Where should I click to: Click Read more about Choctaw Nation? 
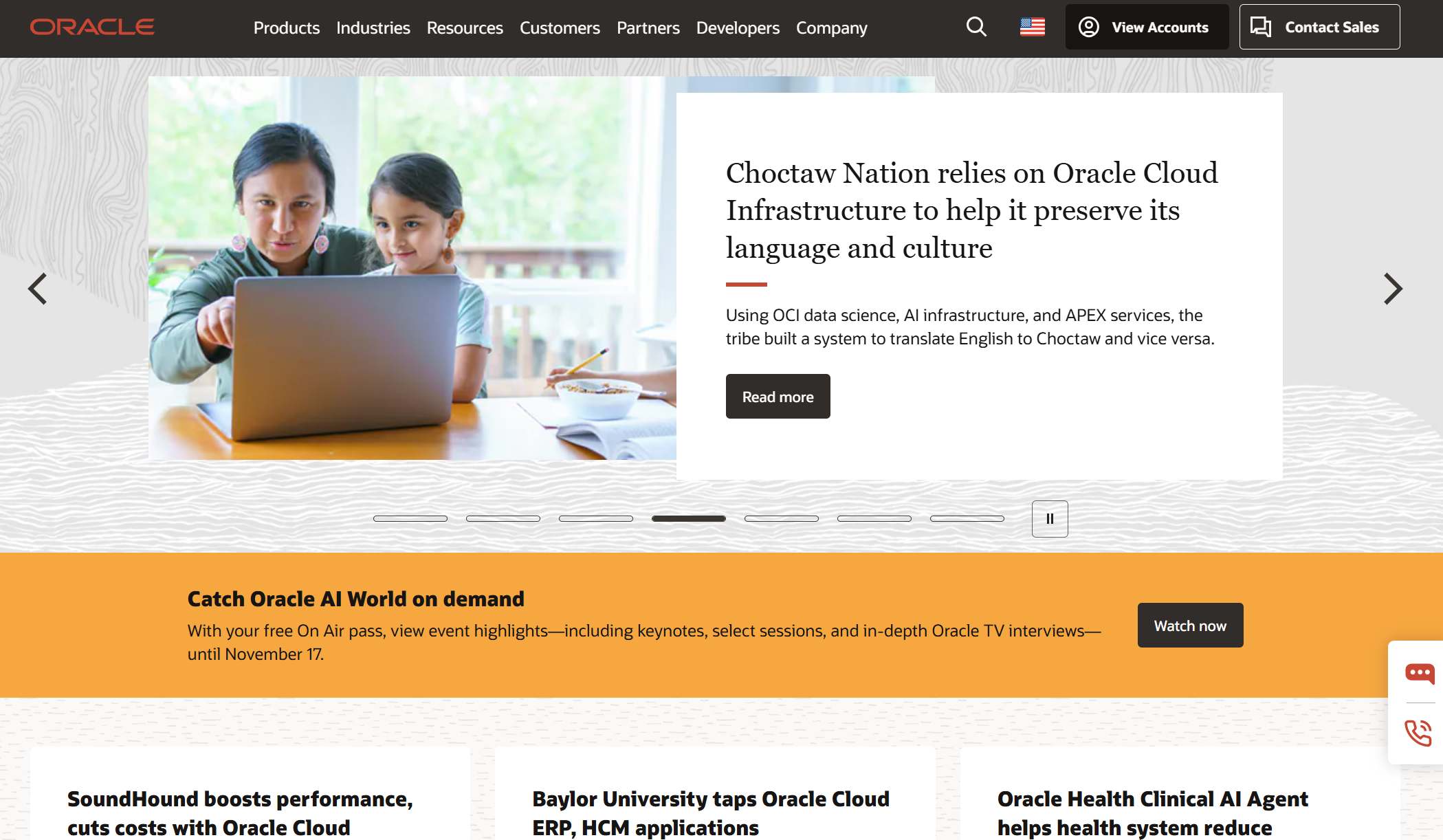[x=777, y=396]
